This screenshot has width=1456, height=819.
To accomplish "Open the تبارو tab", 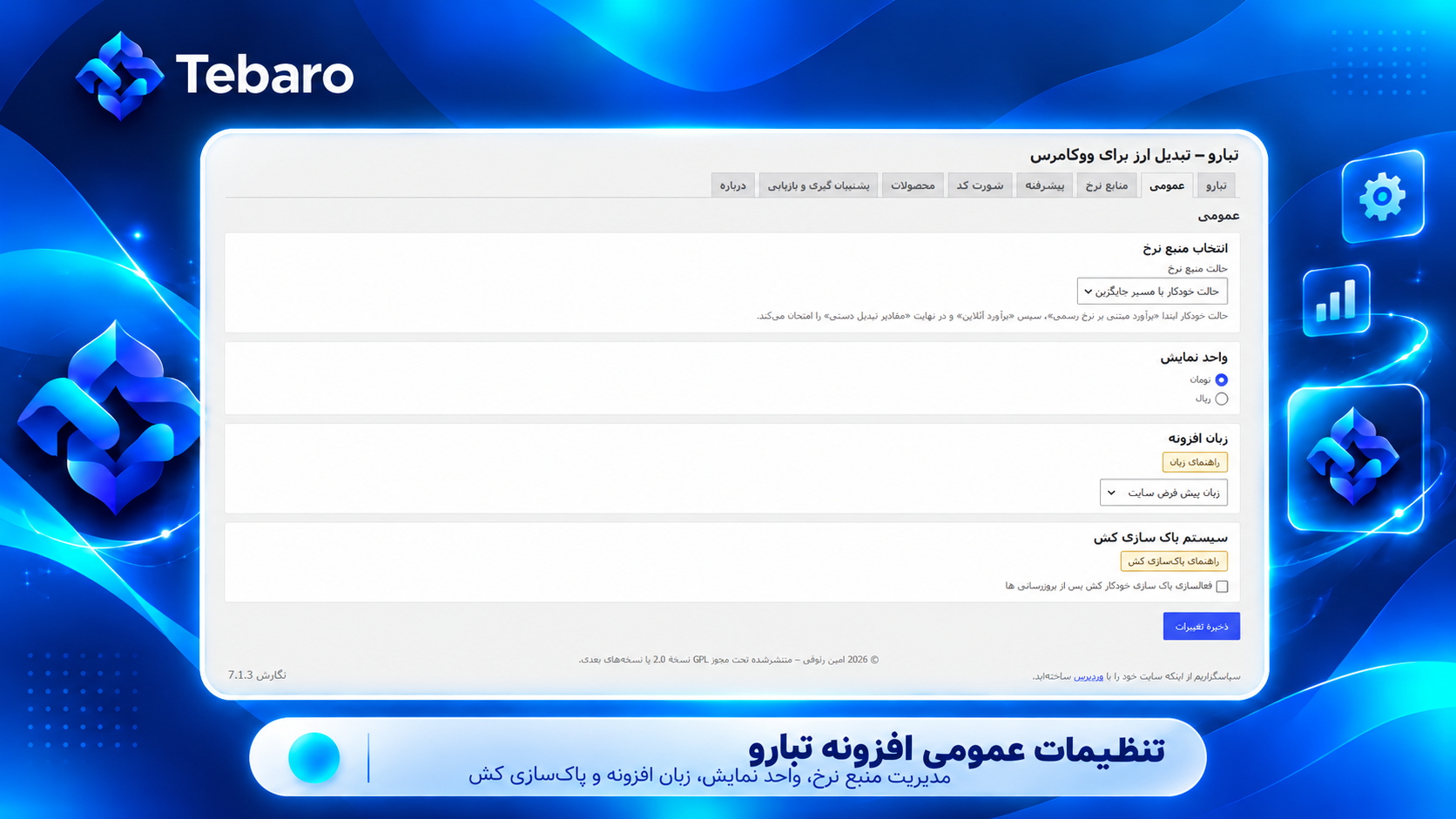I will tap(1216, 185).
